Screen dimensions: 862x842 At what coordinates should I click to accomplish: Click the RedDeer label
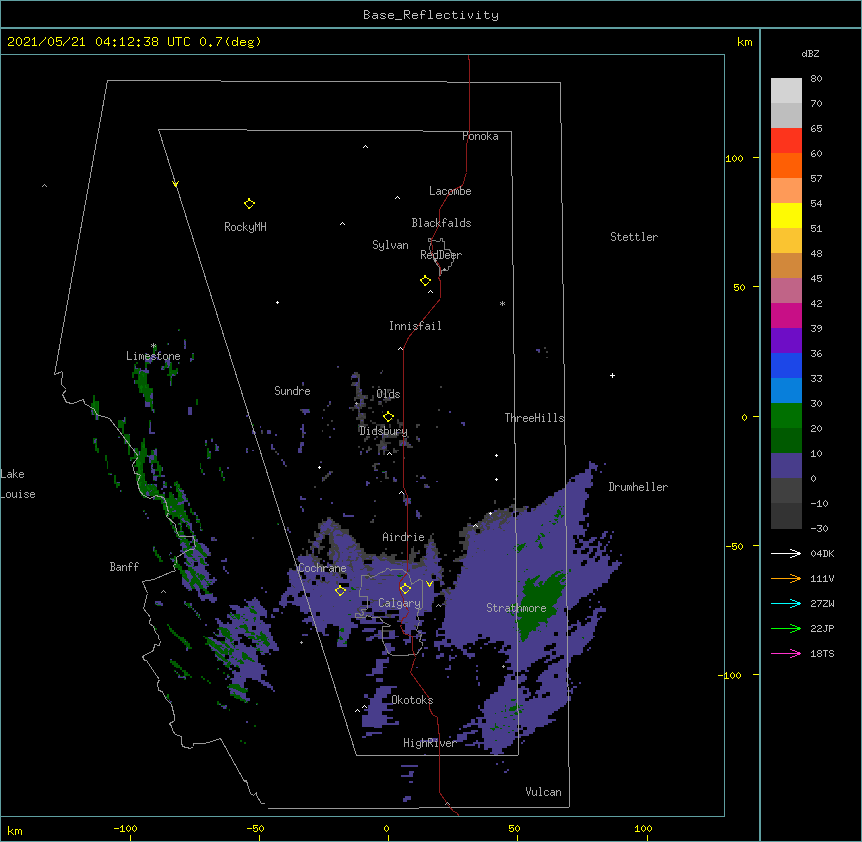click(441, 254)
